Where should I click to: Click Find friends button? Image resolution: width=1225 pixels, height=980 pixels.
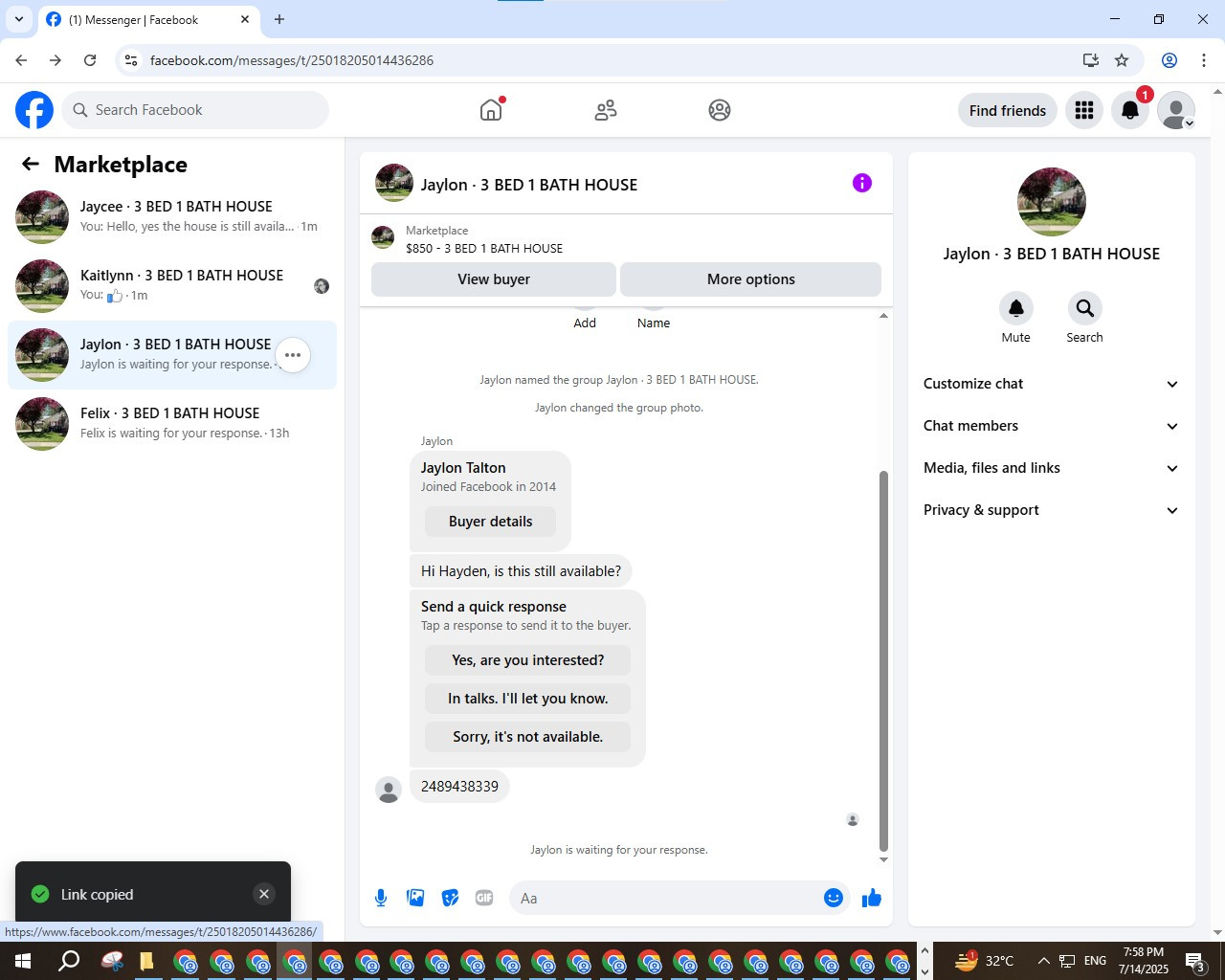[1008, 110]
